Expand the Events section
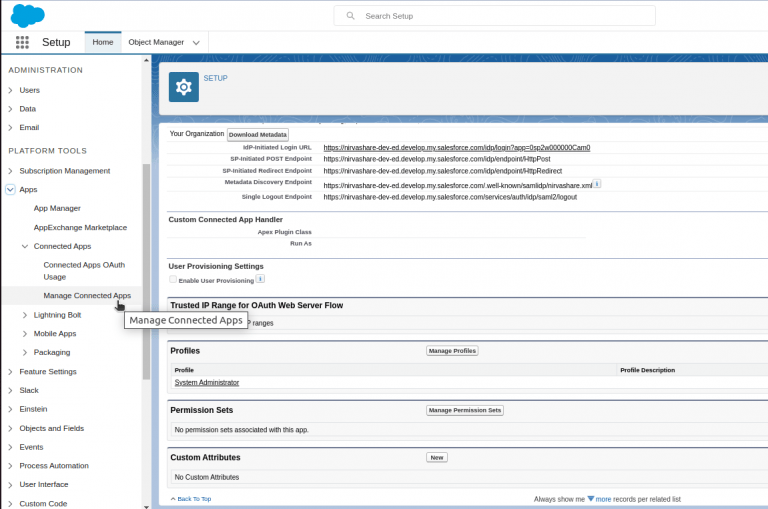The width and height of the screenshot is (768, 509). (10, 447)
